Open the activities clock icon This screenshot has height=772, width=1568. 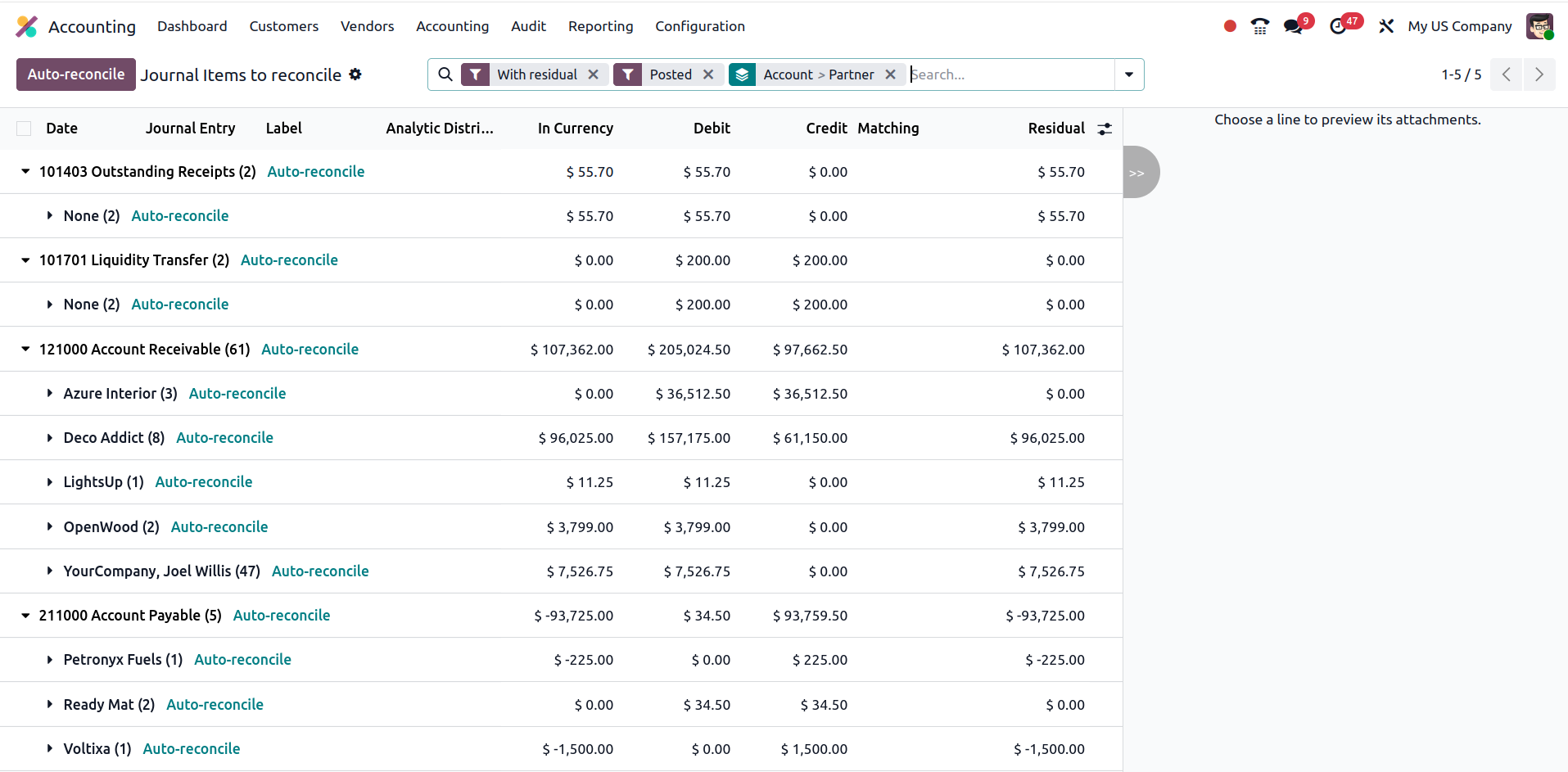(x=1338, y=26)
